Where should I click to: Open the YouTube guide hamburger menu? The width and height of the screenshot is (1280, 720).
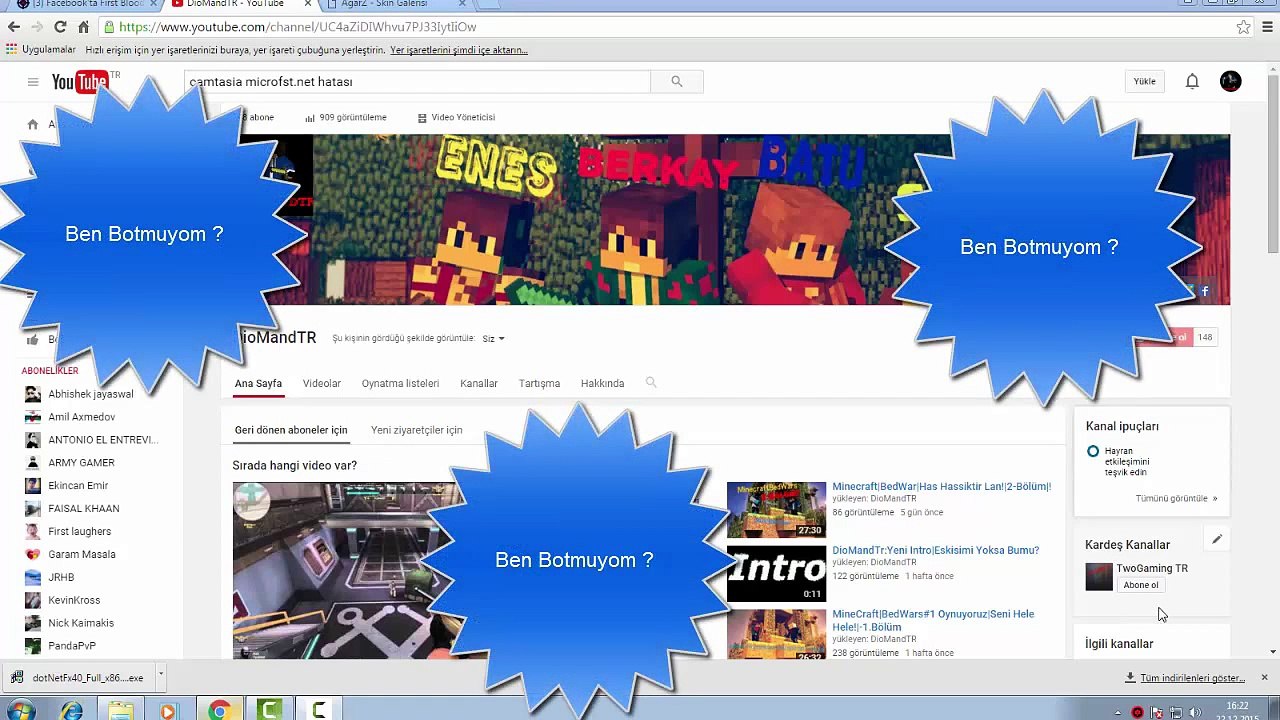coord(33,82)
